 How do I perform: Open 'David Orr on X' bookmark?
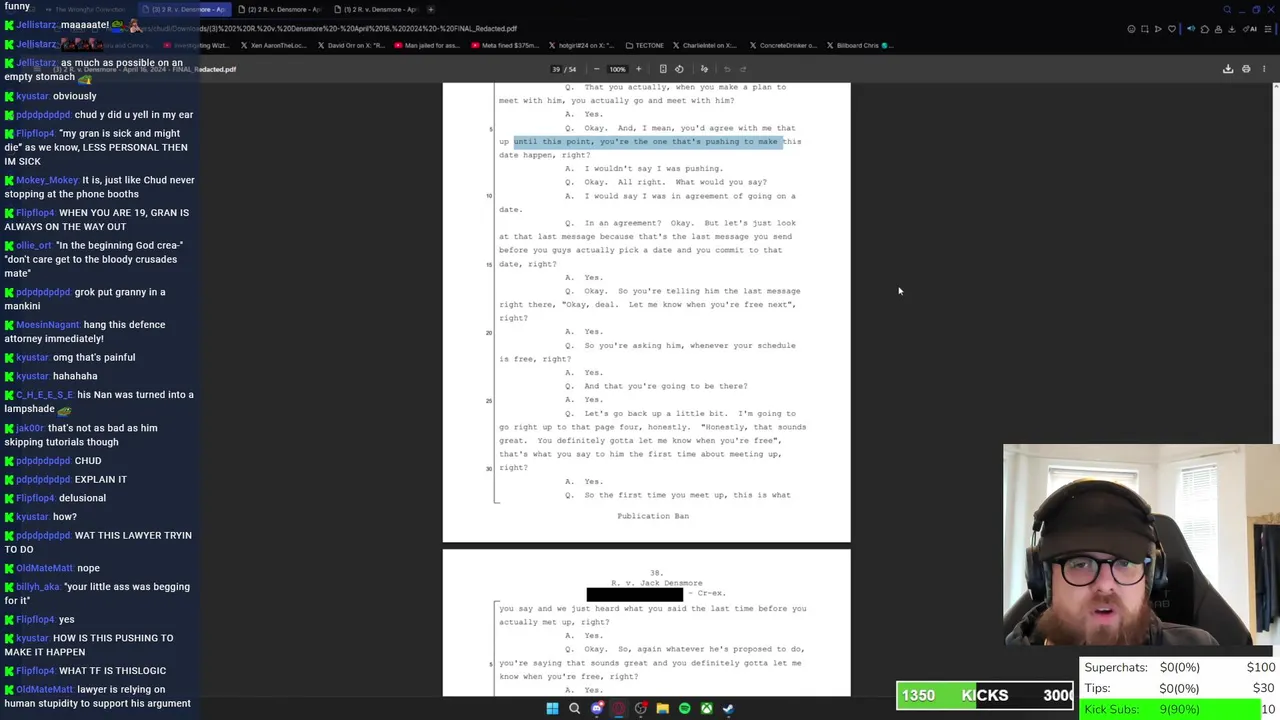tap(350, 45)
